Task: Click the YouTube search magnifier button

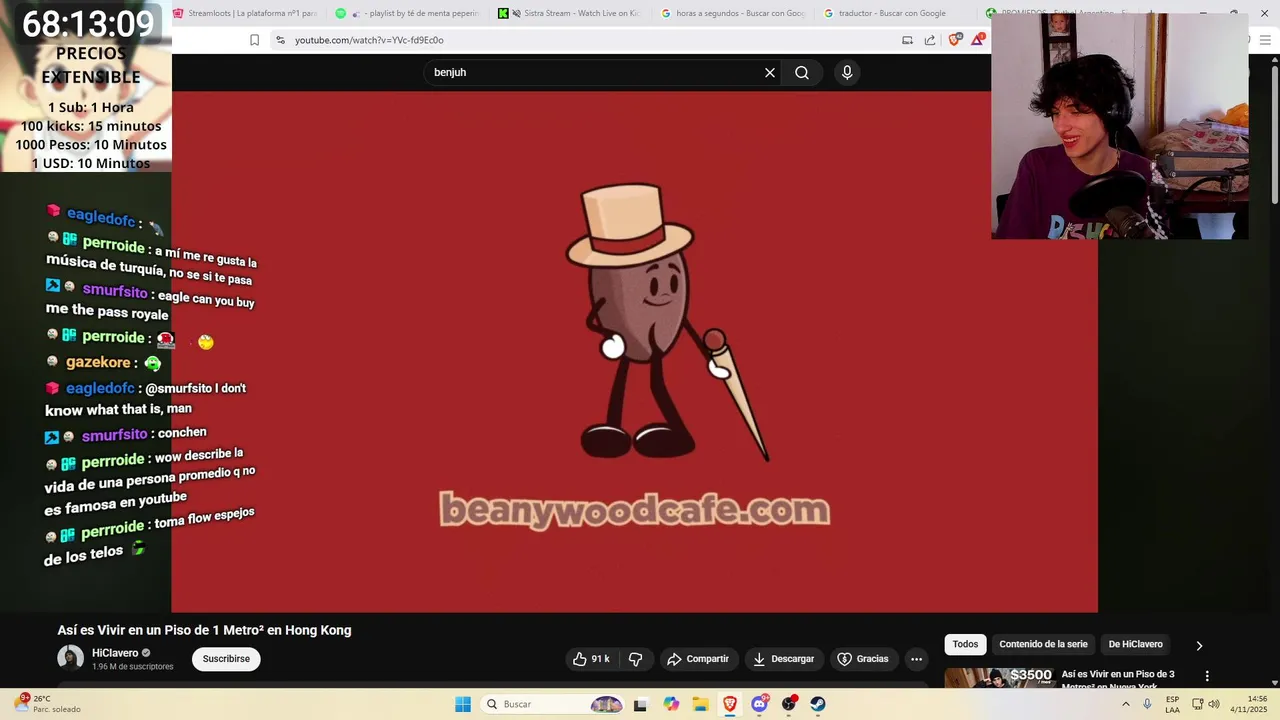Action: coord(802,72)
